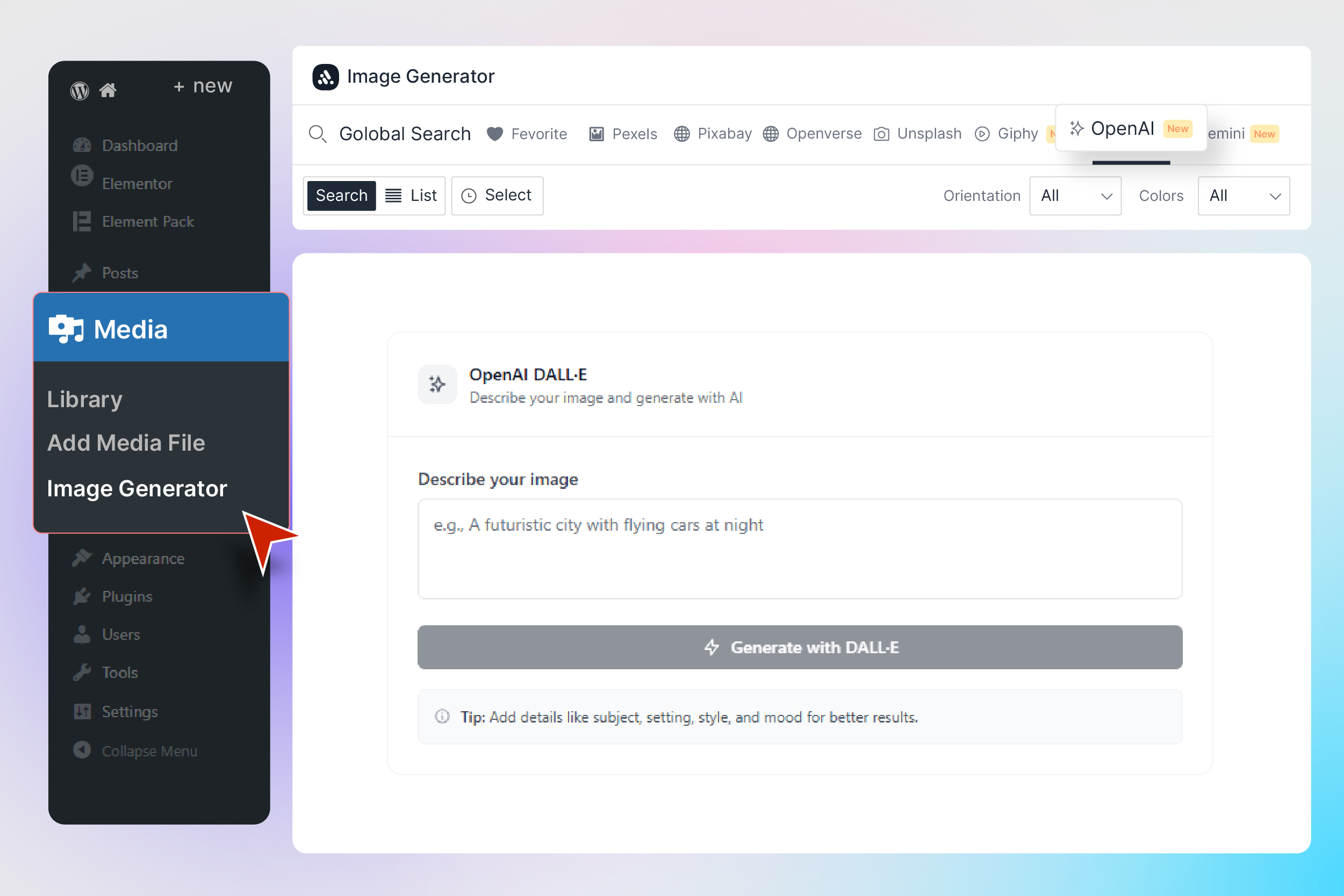Switch to Search view mode
The image size is (1344, 896).
(x=341, y=196)
